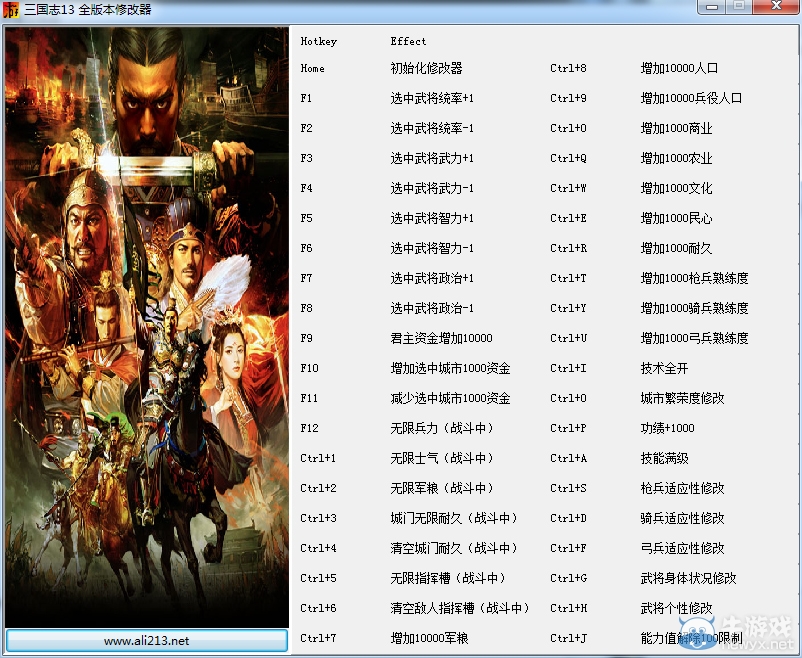
Task: Click "无限指挥槽（战斗中）" entry
Action: [449, 578]
